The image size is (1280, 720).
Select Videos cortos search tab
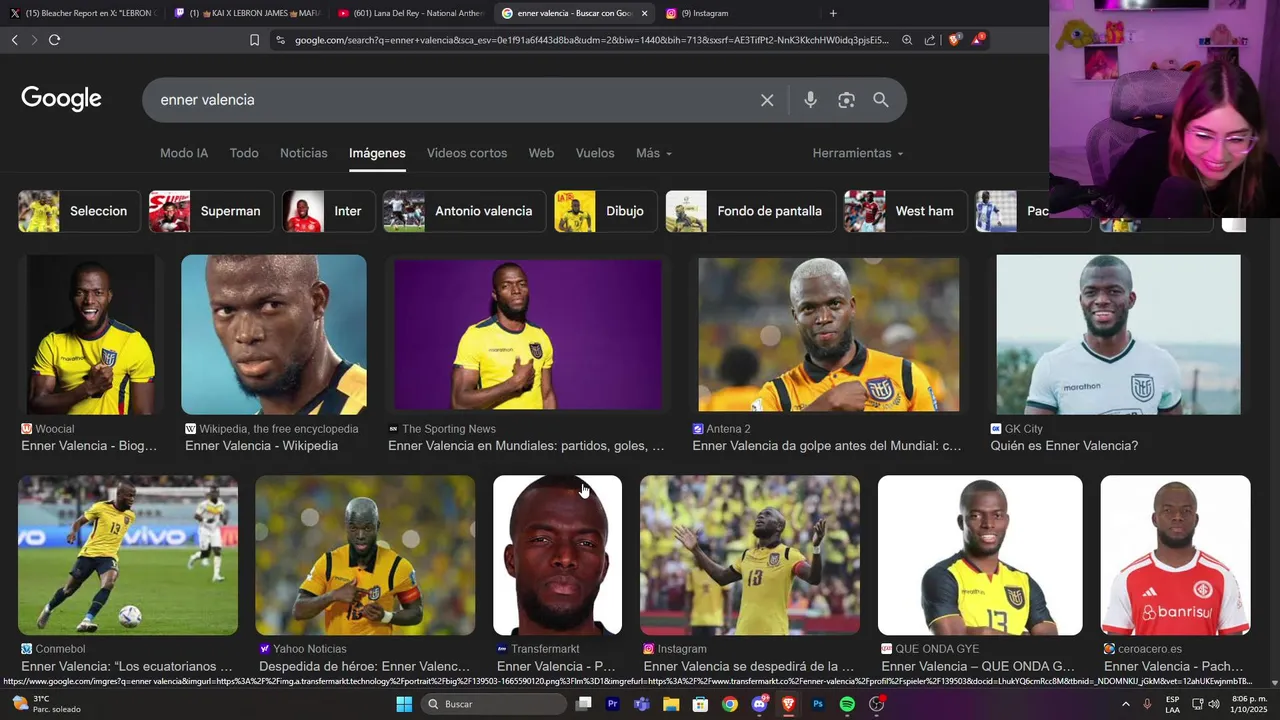[x=467, y=153]
